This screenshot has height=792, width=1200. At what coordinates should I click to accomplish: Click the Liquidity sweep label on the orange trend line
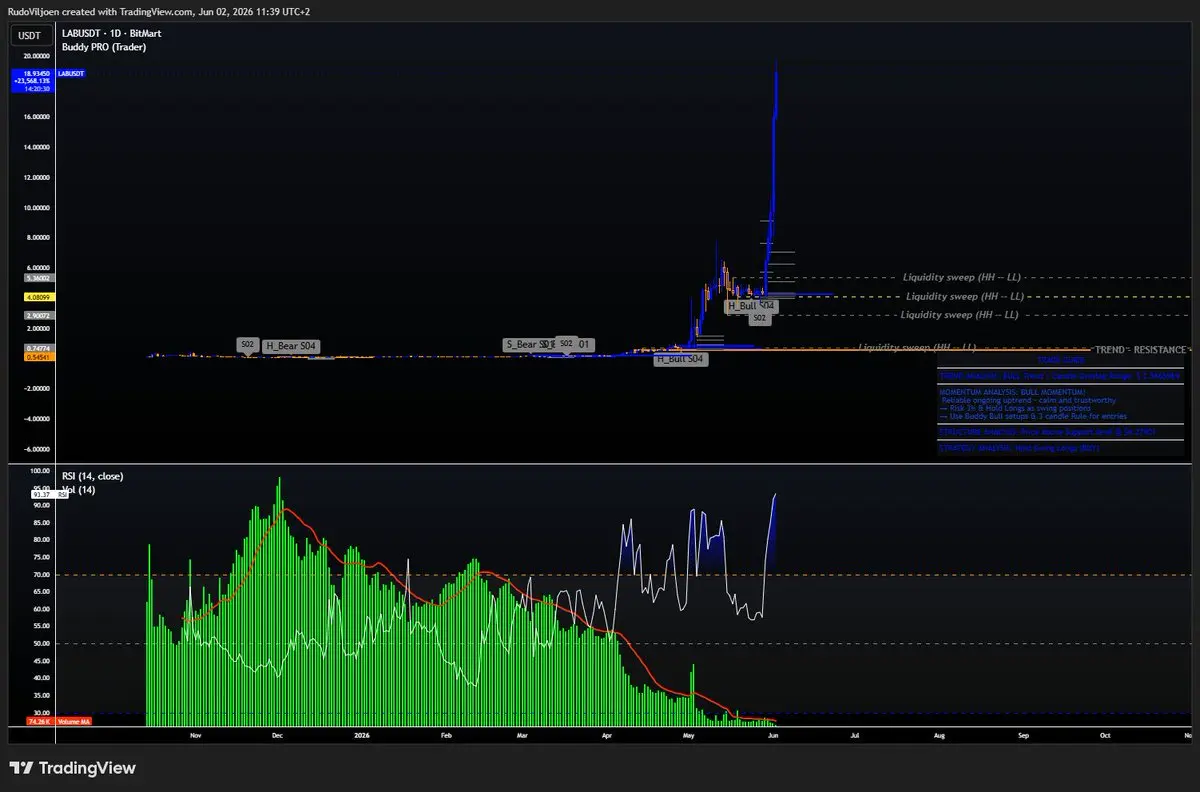pyautogui.click(x=917, y=347)
